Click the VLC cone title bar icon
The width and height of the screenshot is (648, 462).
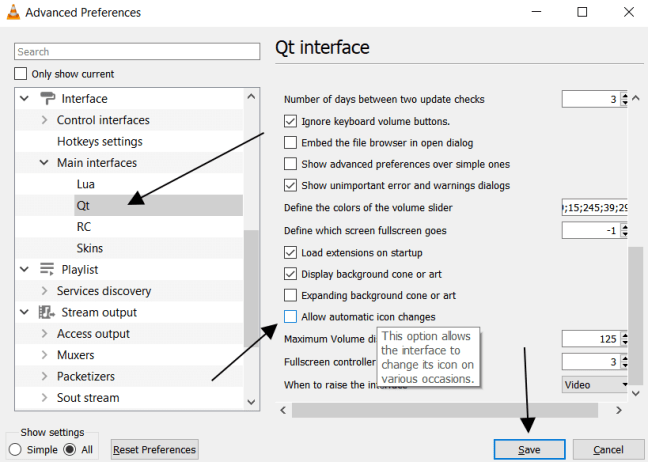tap(12, 12)
